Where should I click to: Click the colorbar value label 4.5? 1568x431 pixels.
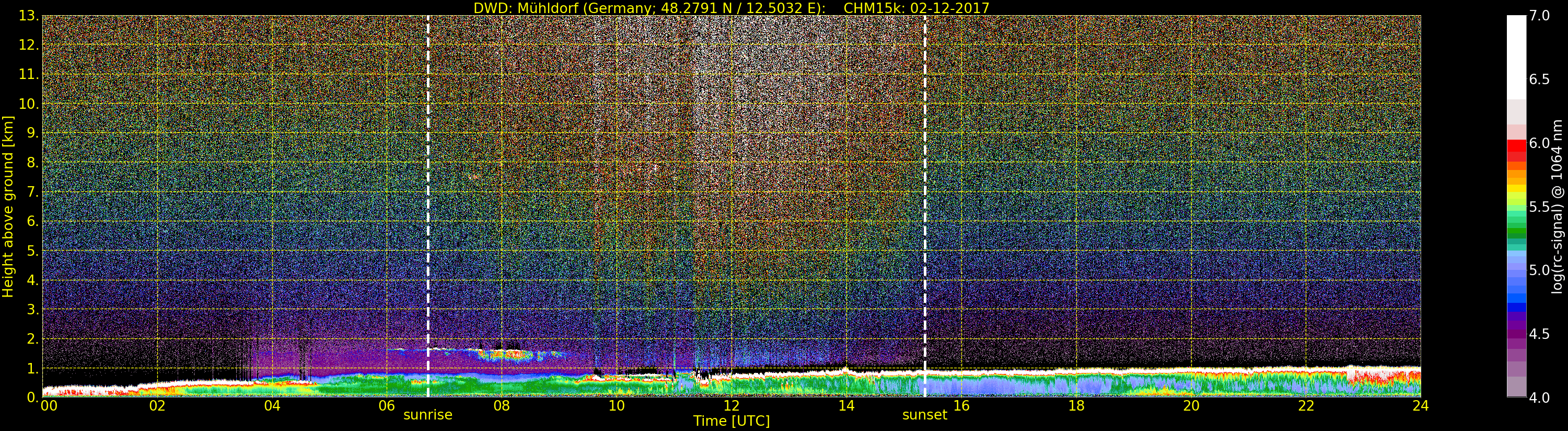coord(1539,334)
